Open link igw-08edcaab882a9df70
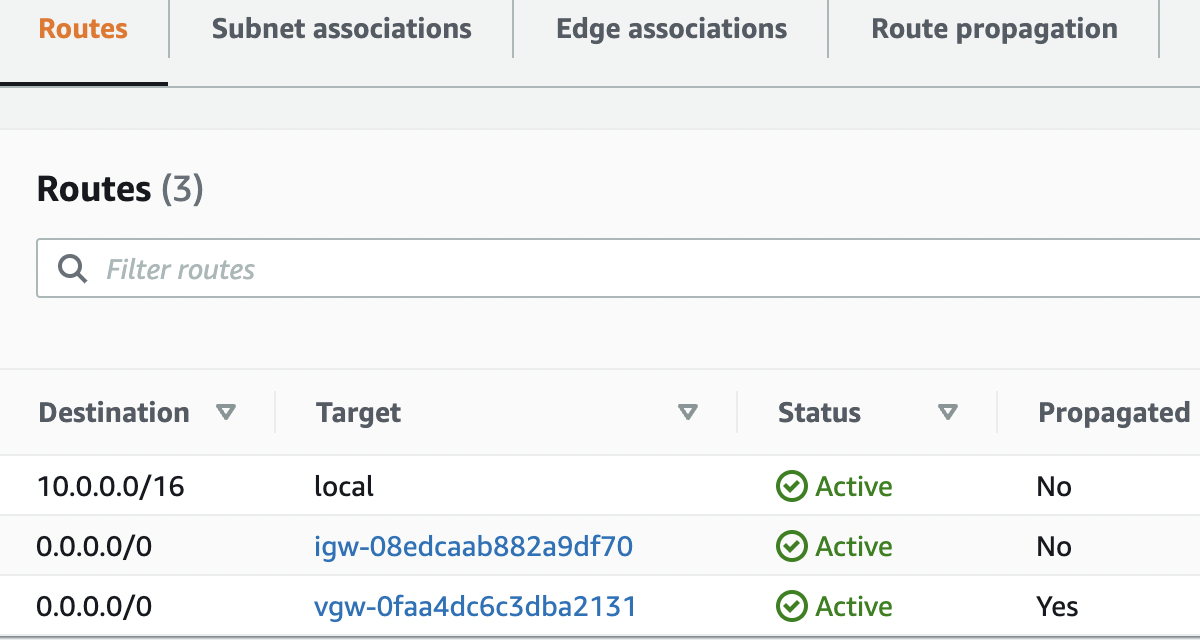This screenshot has width=1200, height=640. tap(473, 546)
